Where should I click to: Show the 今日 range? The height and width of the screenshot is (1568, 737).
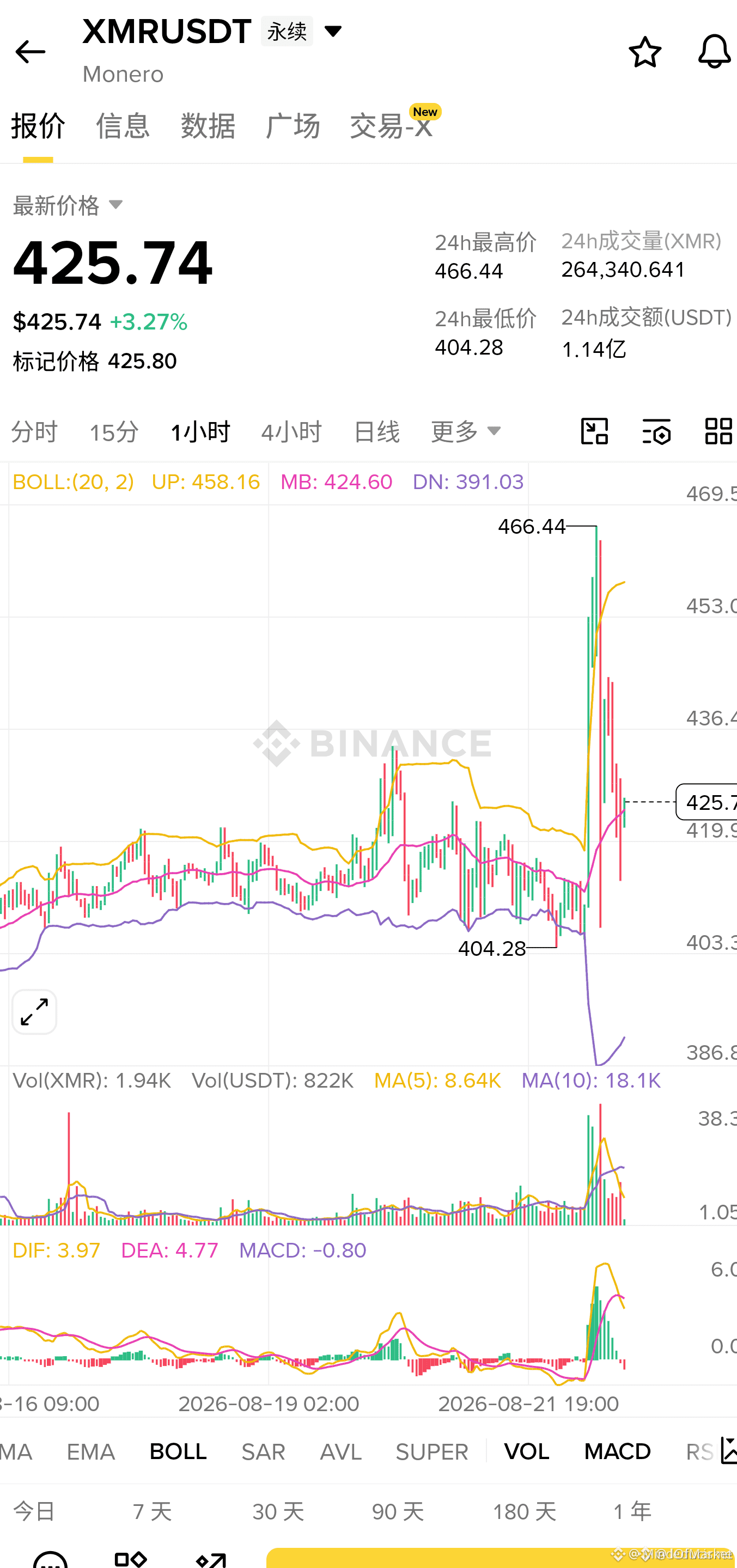click(34, 1511)
